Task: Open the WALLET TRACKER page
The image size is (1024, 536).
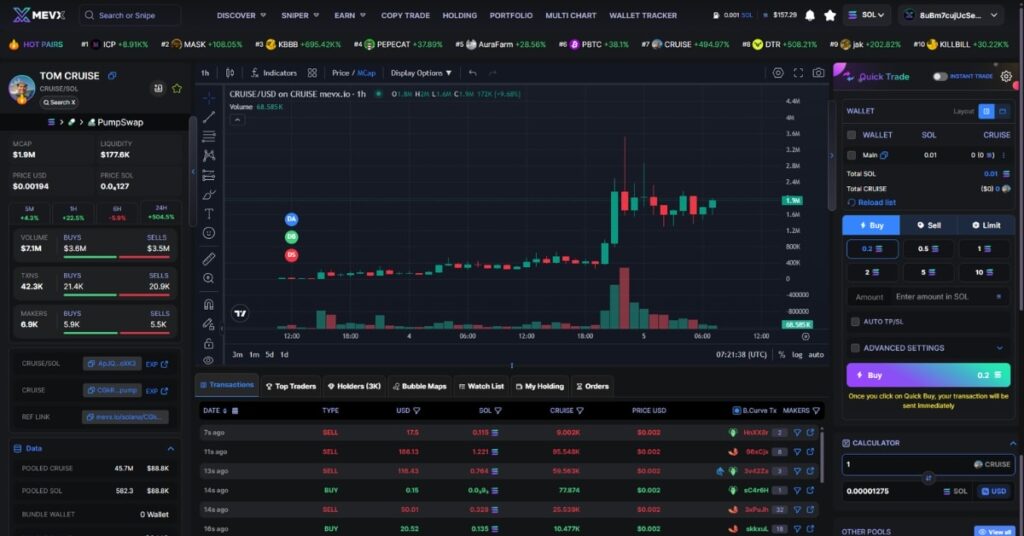Action: (x=643, y=15)
